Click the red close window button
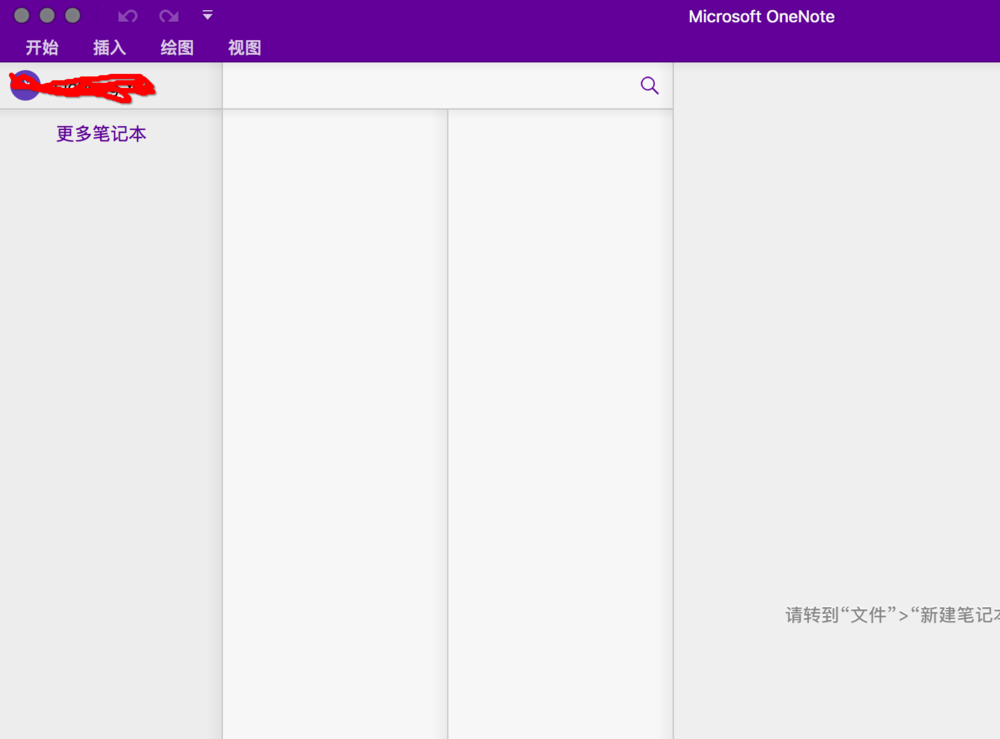The image size is (1000, 739). tap(22, 15)
